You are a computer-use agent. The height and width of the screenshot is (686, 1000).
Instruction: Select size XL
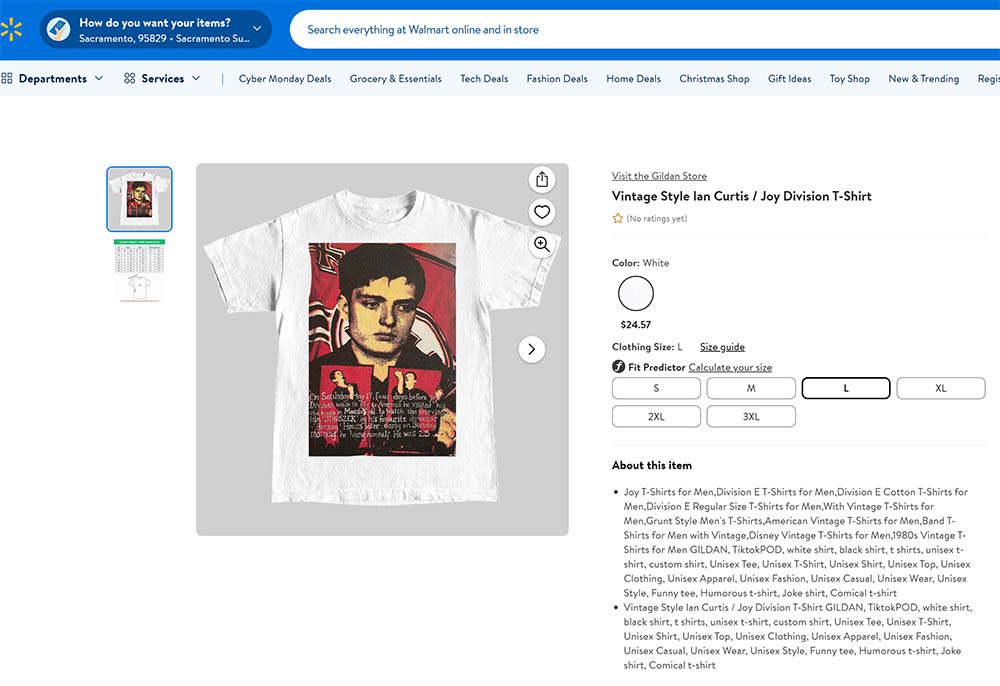click(940, 388)
